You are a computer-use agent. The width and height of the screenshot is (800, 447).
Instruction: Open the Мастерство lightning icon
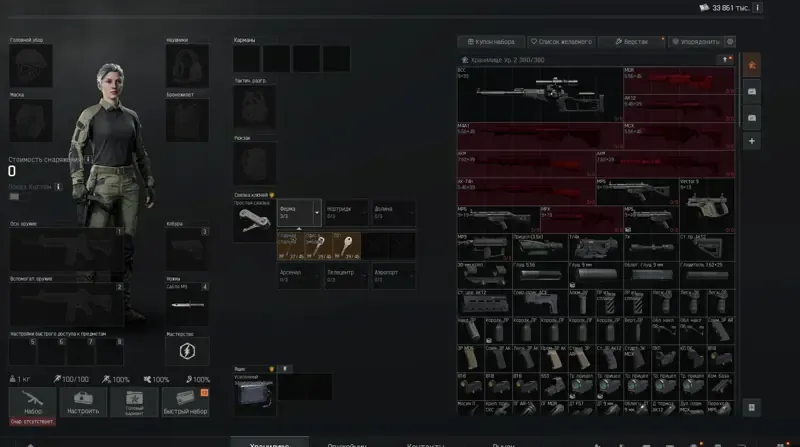click(x=187, y=351)
